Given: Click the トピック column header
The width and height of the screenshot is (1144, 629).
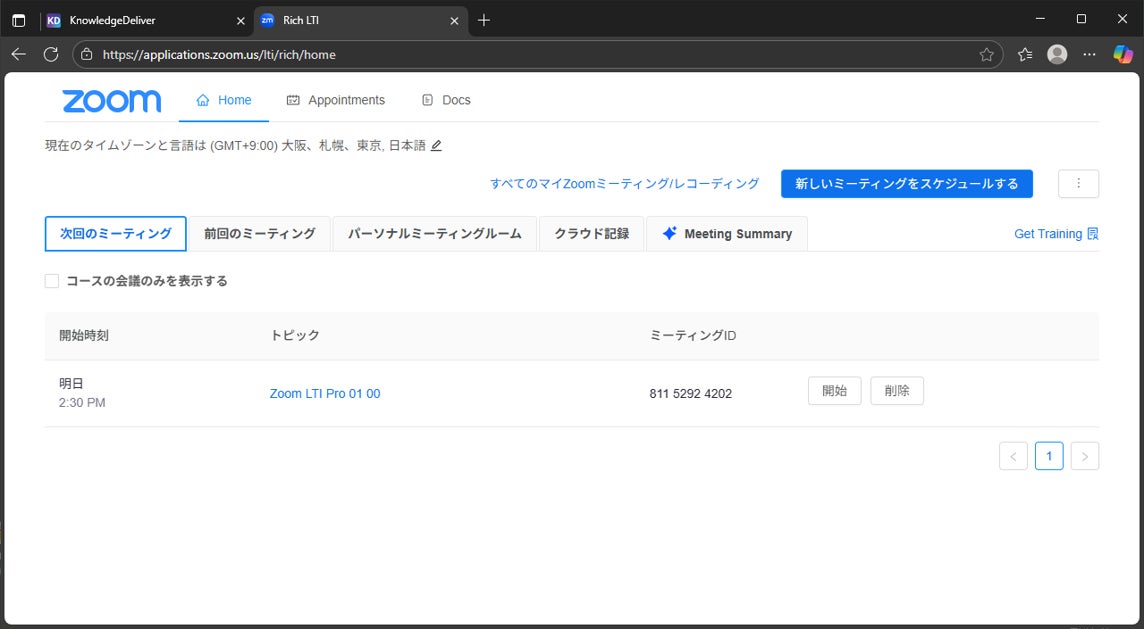Looking at the screenshot, I should pyautogui.click(x=295, y=336).
